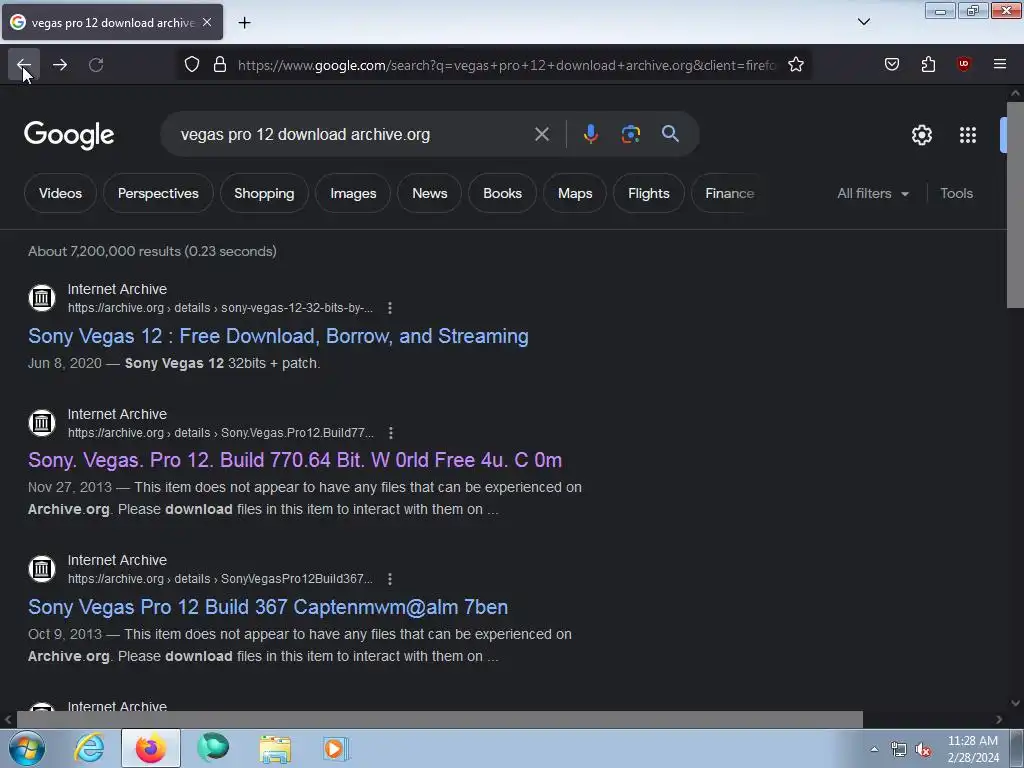
Task: Go back using the browser back arrow
Action: point(24,65)
